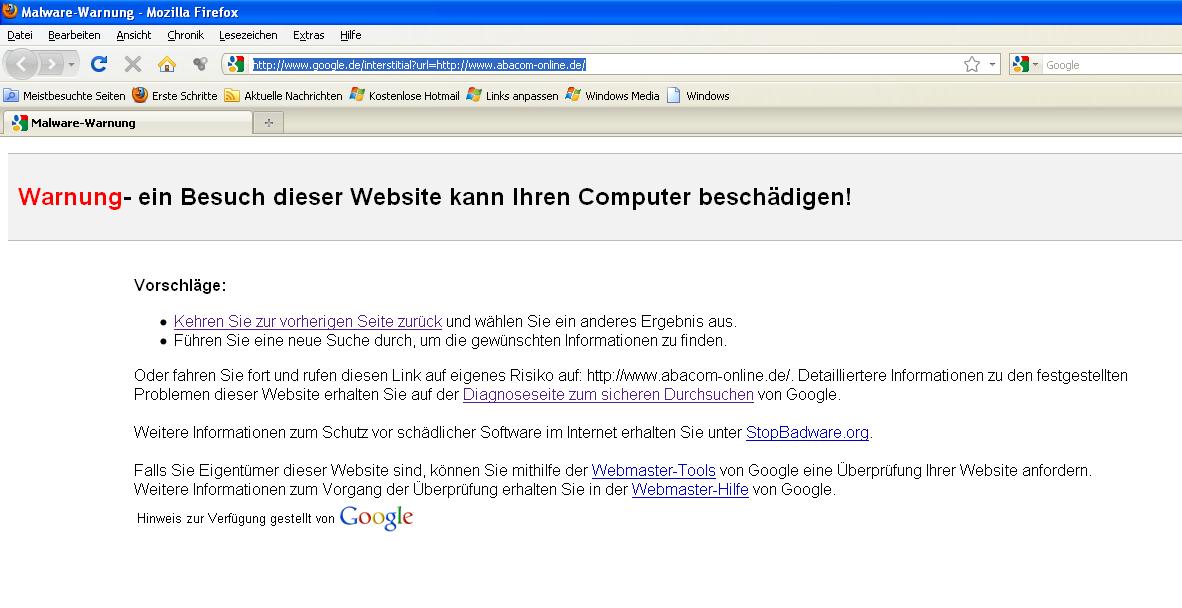Click the Google logo image
The image size is (1182, 608).
click(376, 518)
